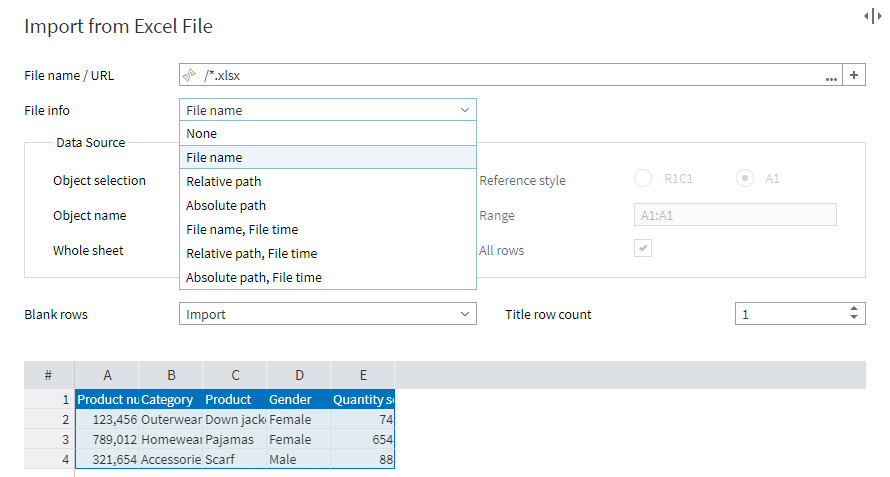The width and height of the screenshot is (890, 477).
Task: Collapse the File info dropdown
Action: (x=464, y=110)
